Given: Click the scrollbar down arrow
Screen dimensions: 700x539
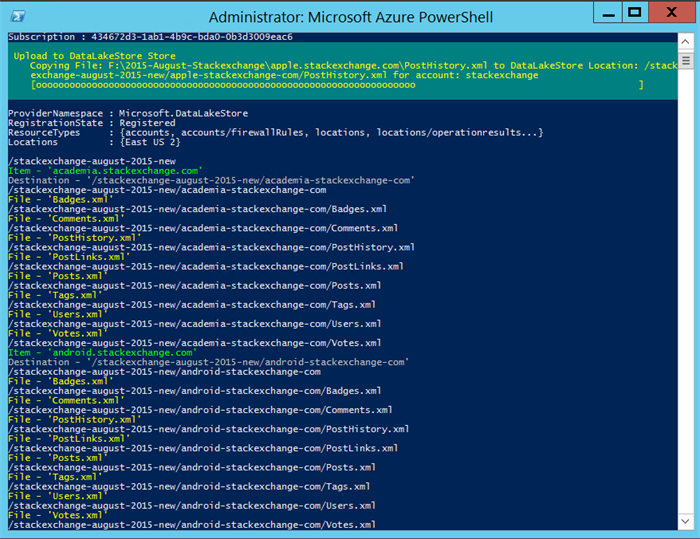Looking at the screenshot, I should pos(685,522).
